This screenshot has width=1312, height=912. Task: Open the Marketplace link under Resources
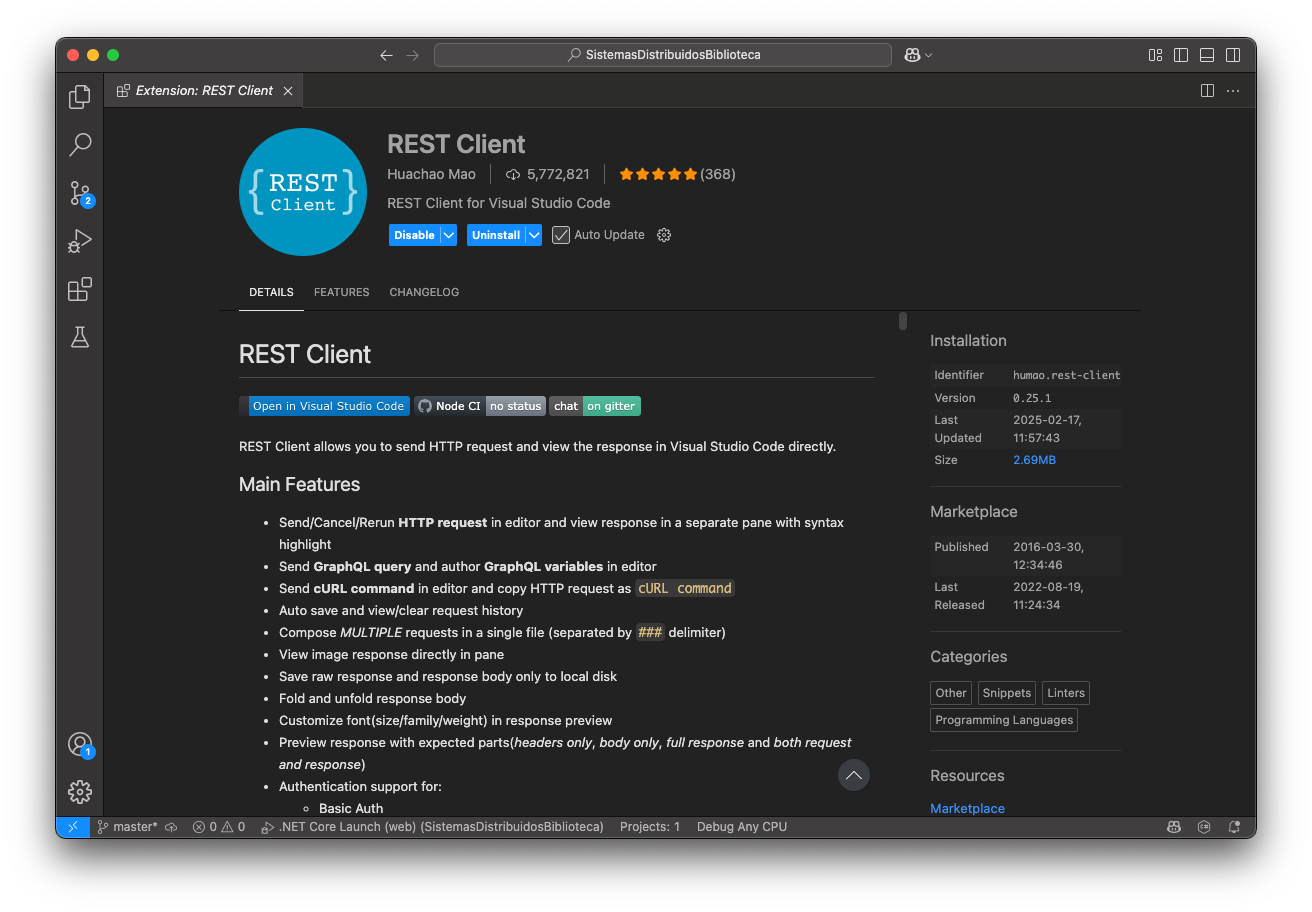coord(967,808)
